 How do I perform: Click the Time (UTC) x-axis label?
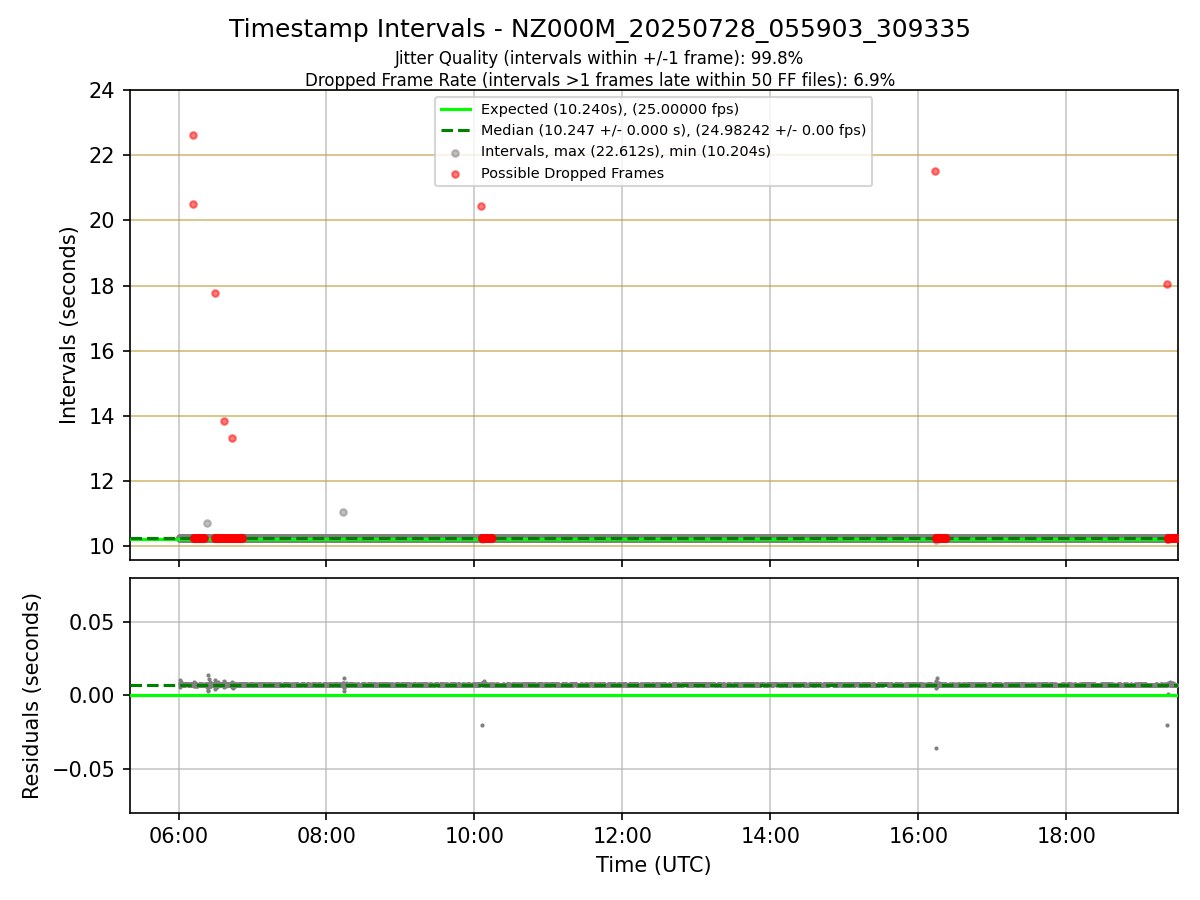(x=653, y=865)
